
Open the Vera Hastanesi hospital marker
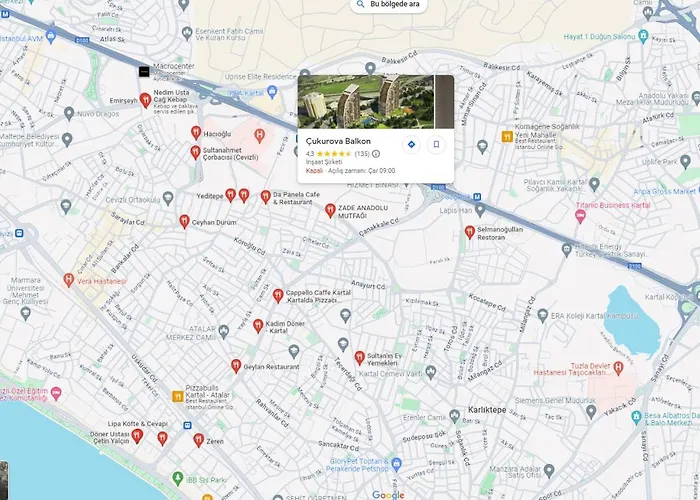(68, 280)
